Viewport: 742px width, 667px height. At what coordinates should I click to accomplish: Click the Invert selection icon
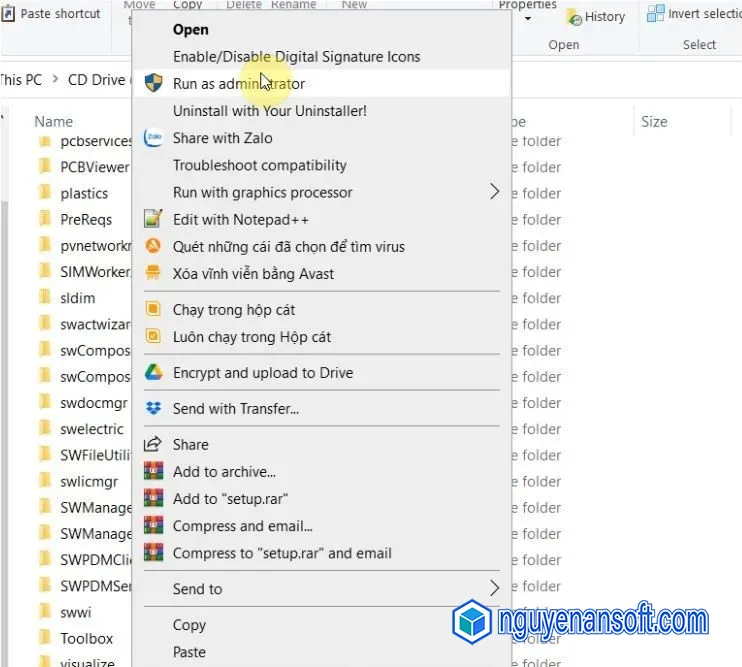(655, 13)
